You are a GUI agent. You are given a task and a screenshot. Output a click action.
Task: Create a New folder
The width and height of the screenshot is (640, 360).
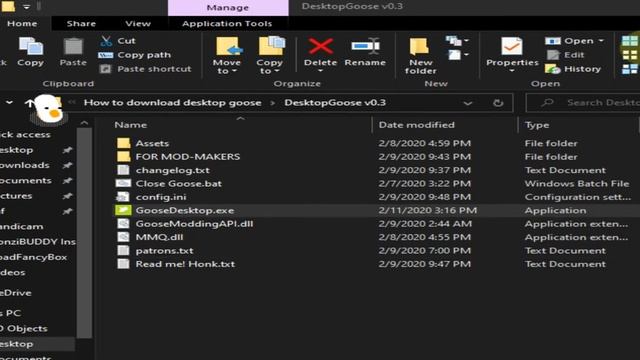[x=420, y=56]
